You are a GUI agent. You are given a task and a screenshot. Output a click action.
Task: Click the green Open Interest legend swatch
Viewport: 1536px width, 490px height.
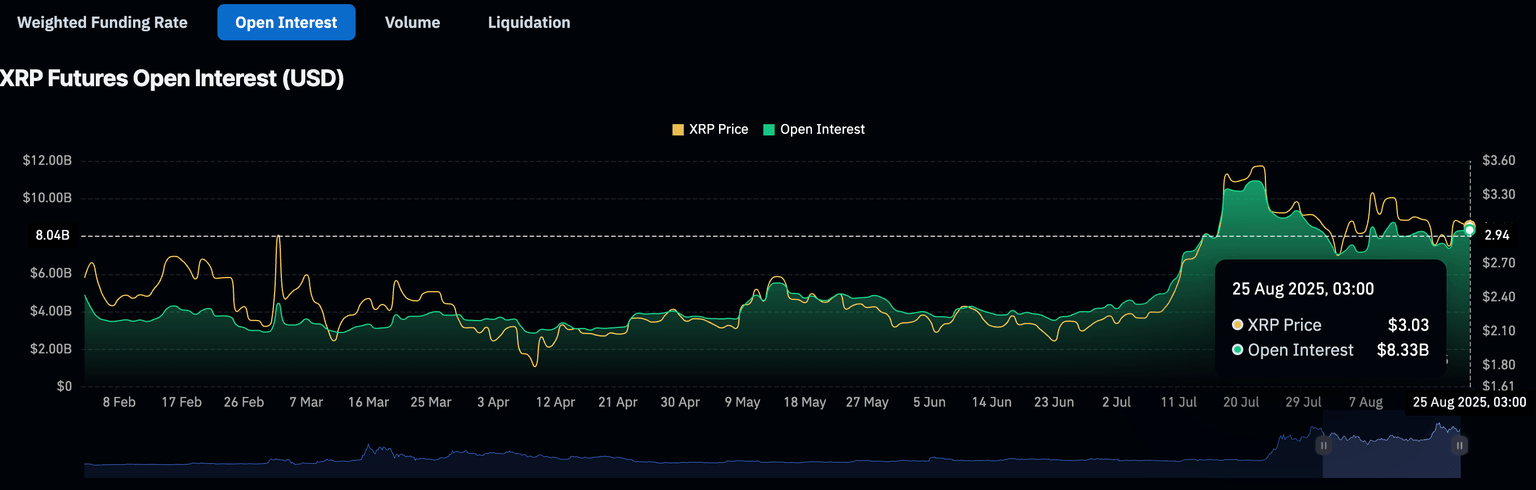point(769,130)
